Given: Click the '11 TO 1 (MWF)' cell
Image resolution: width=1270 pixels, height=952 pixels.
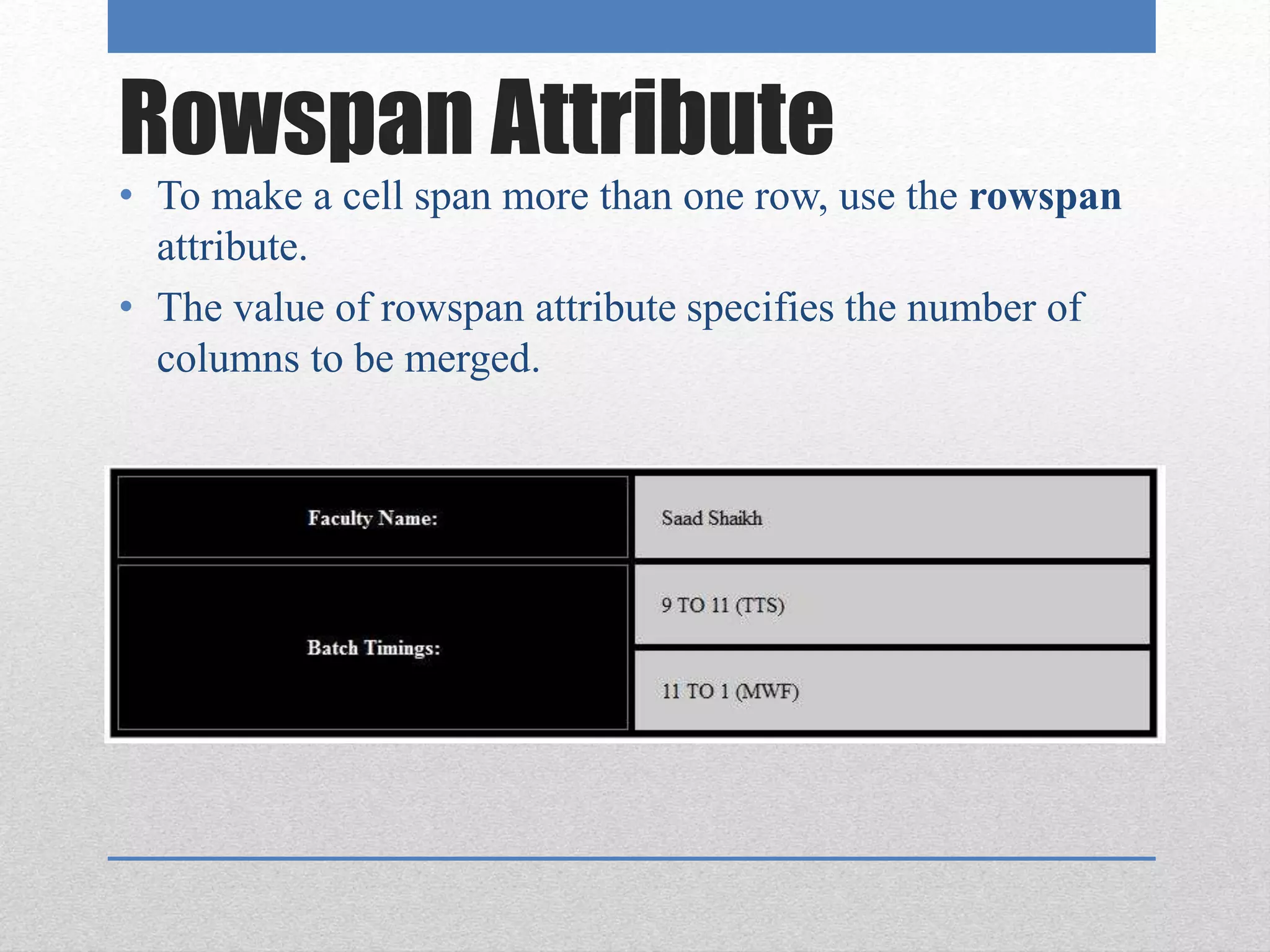Looking at the screenshot, I should pyautogui.click(x=892, y=690).
